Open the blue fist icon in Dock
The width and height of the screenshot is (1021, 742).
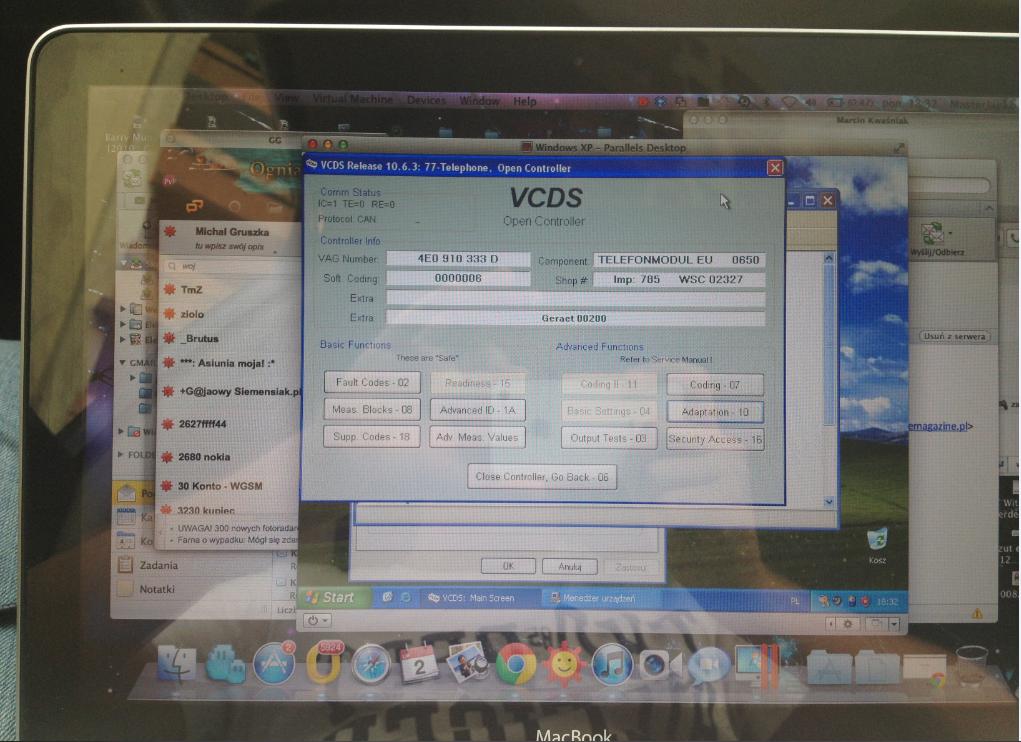point(225,663)
